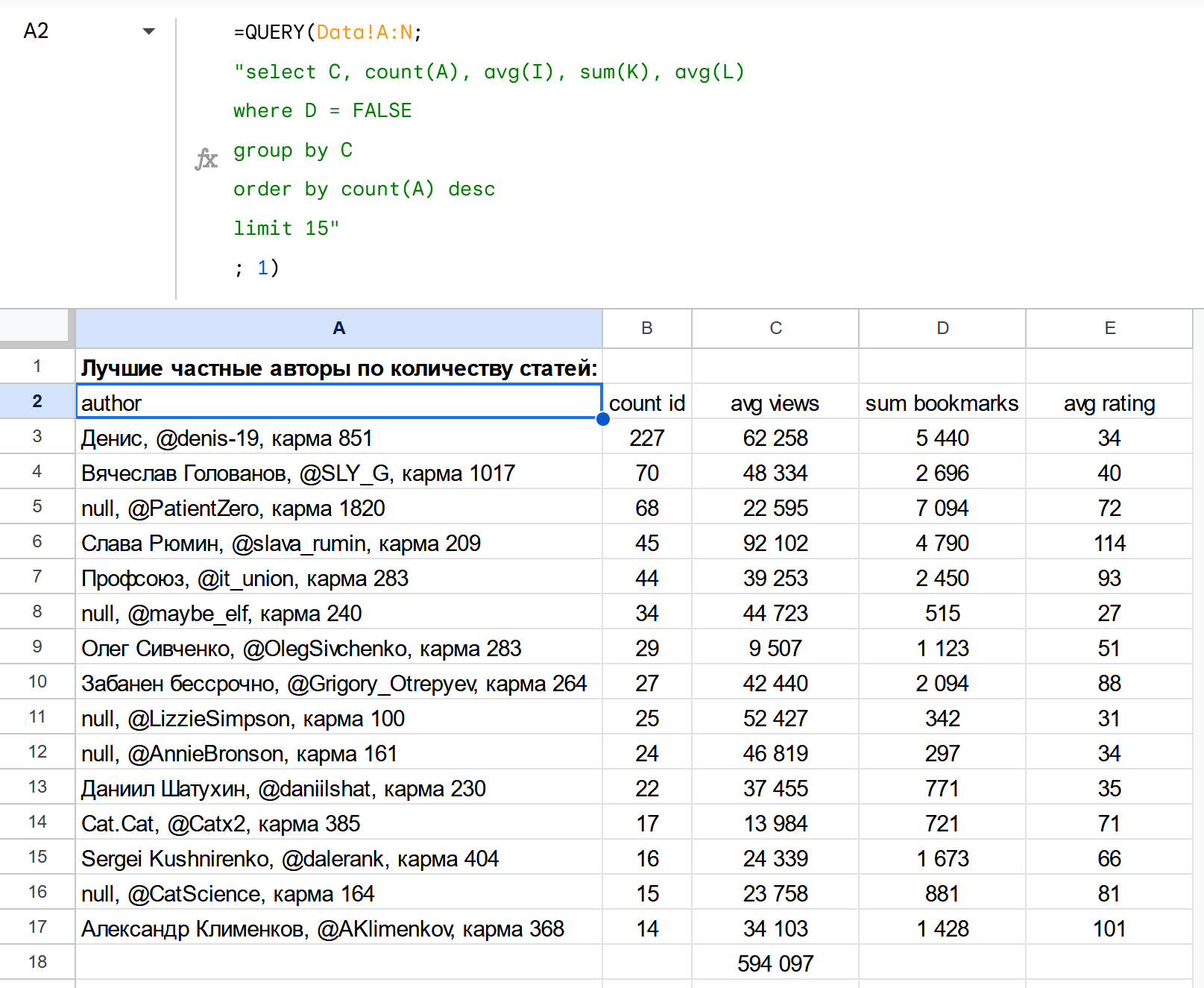The height and width of the screenshot is (988, 1204).
Task: Click the 'avg views' header cell
Action: coord(775,403)
